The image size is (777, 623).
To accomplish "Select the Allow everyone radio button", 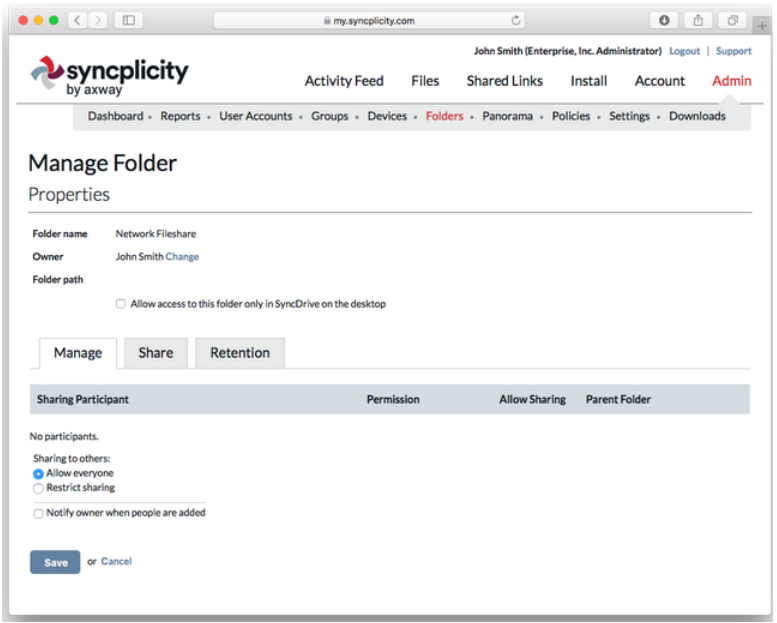I will (x=38, y=474).
